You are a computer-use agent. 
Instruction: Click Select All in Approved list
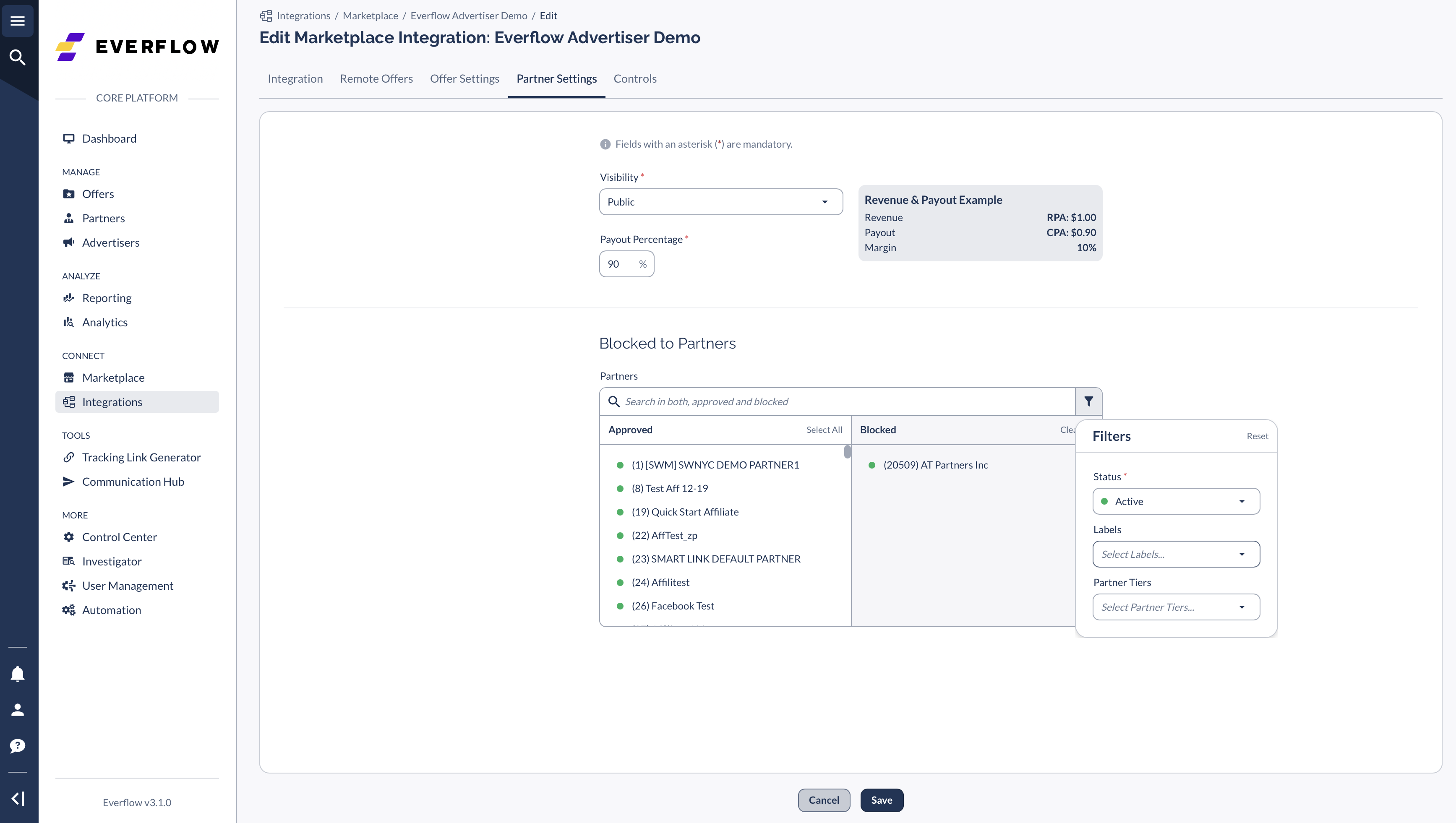(824, 430)
